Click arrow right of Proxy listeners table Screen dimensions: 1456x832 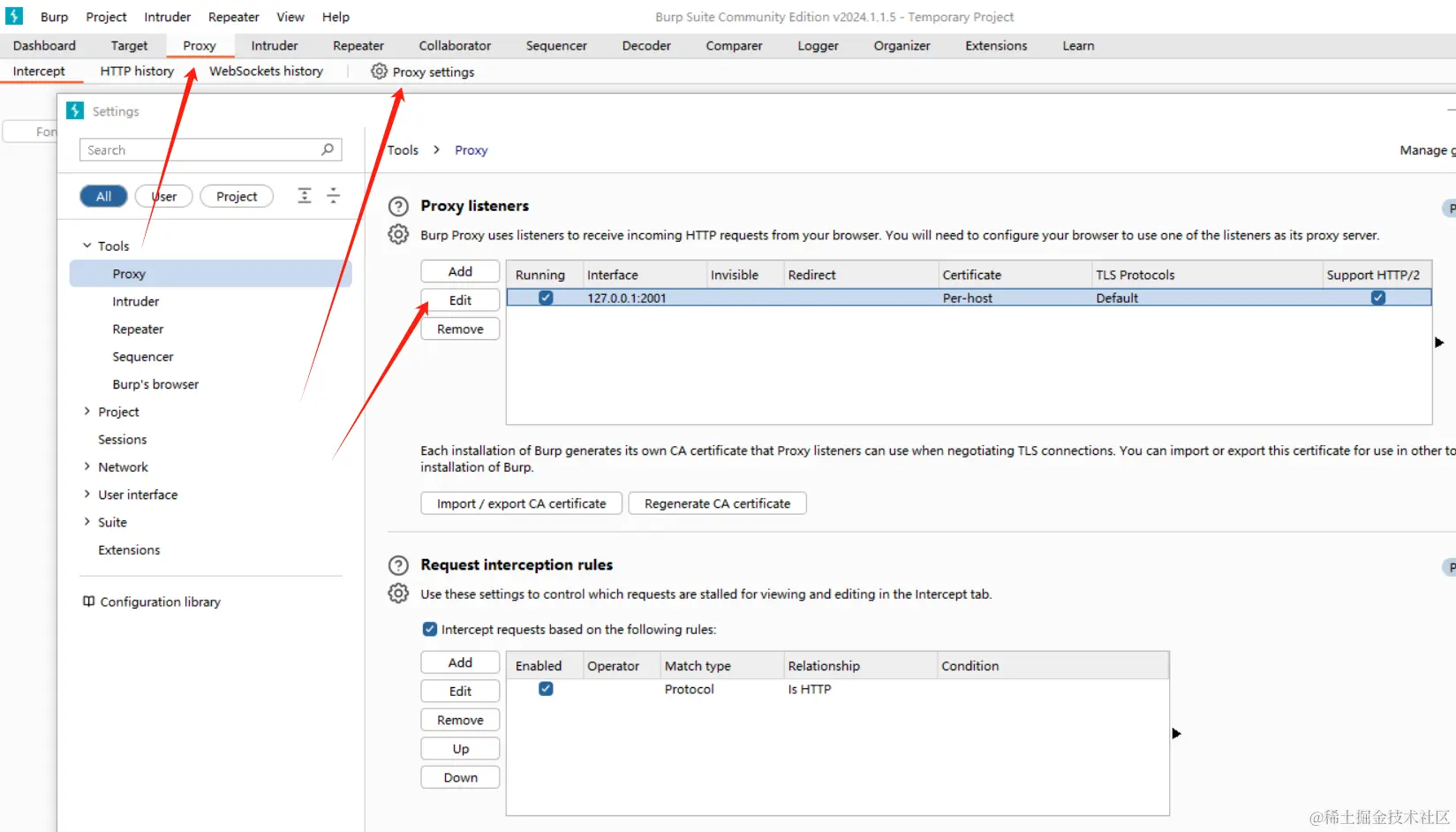coord(1439,343)
